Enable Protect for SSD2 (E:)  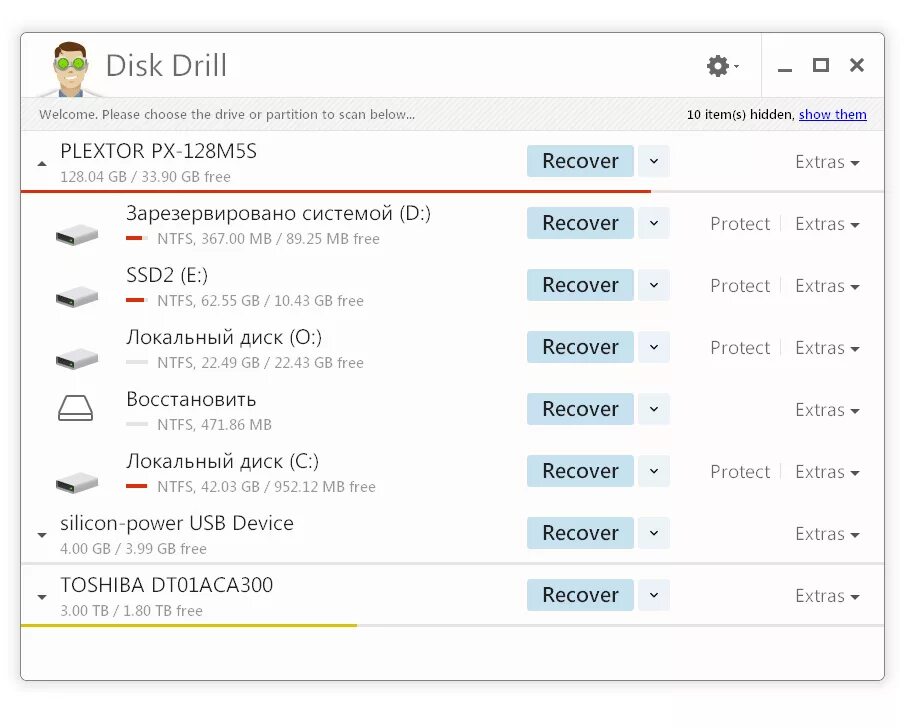click(740, 286)
